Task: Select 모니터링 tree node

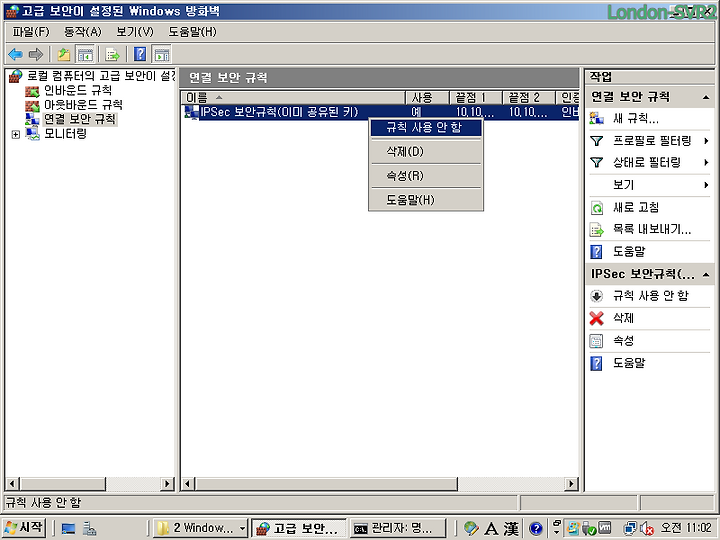Action: pos(65,134)
